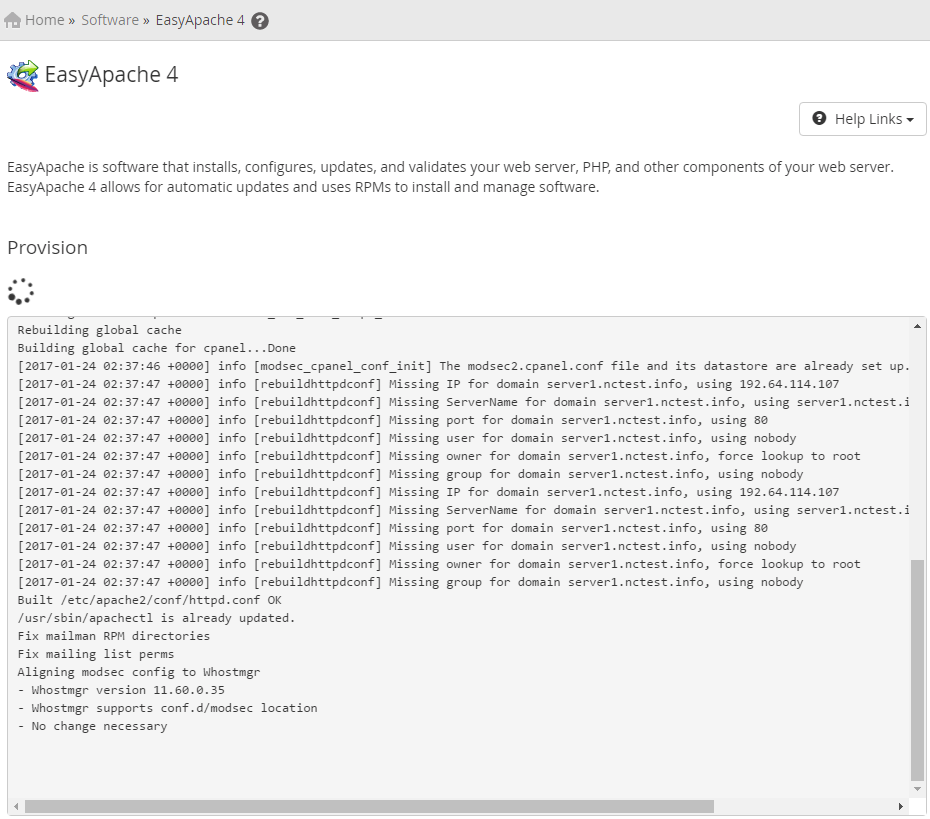Click horizontal scrollbar right arrow
Image resolution: width=930 pixels, height=819 pixels.
coord(901,807)
